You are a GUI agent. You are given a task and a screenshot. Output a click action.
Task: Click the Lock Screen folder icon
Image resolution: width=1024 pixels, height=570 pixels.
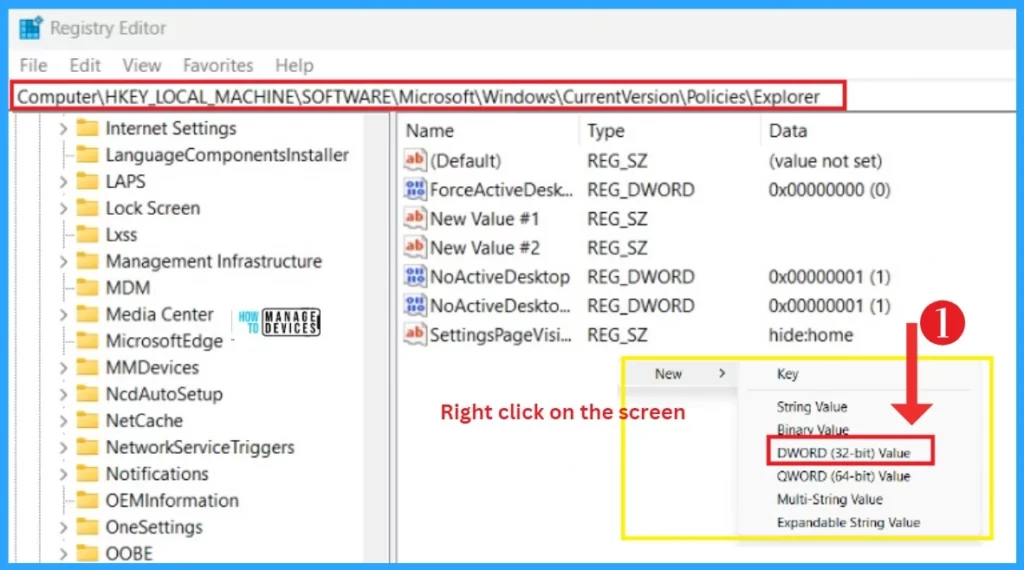click(87, 208)
